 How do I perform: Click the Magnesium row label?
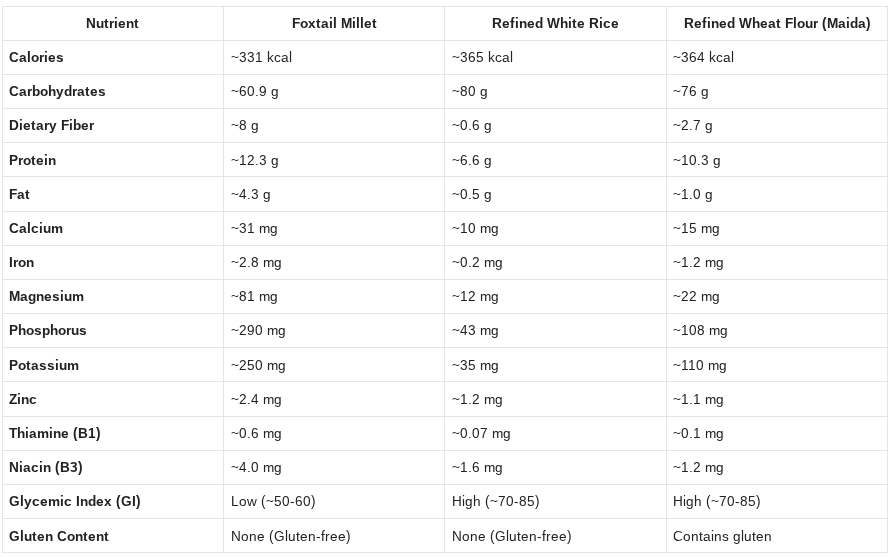tap(46, 296)
